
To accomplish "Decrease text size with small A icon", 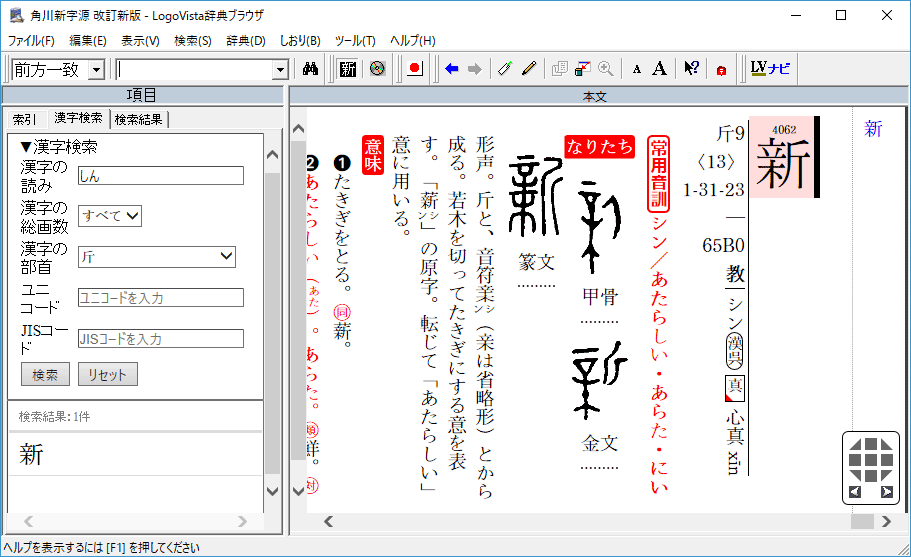I will tap(637, 69).
